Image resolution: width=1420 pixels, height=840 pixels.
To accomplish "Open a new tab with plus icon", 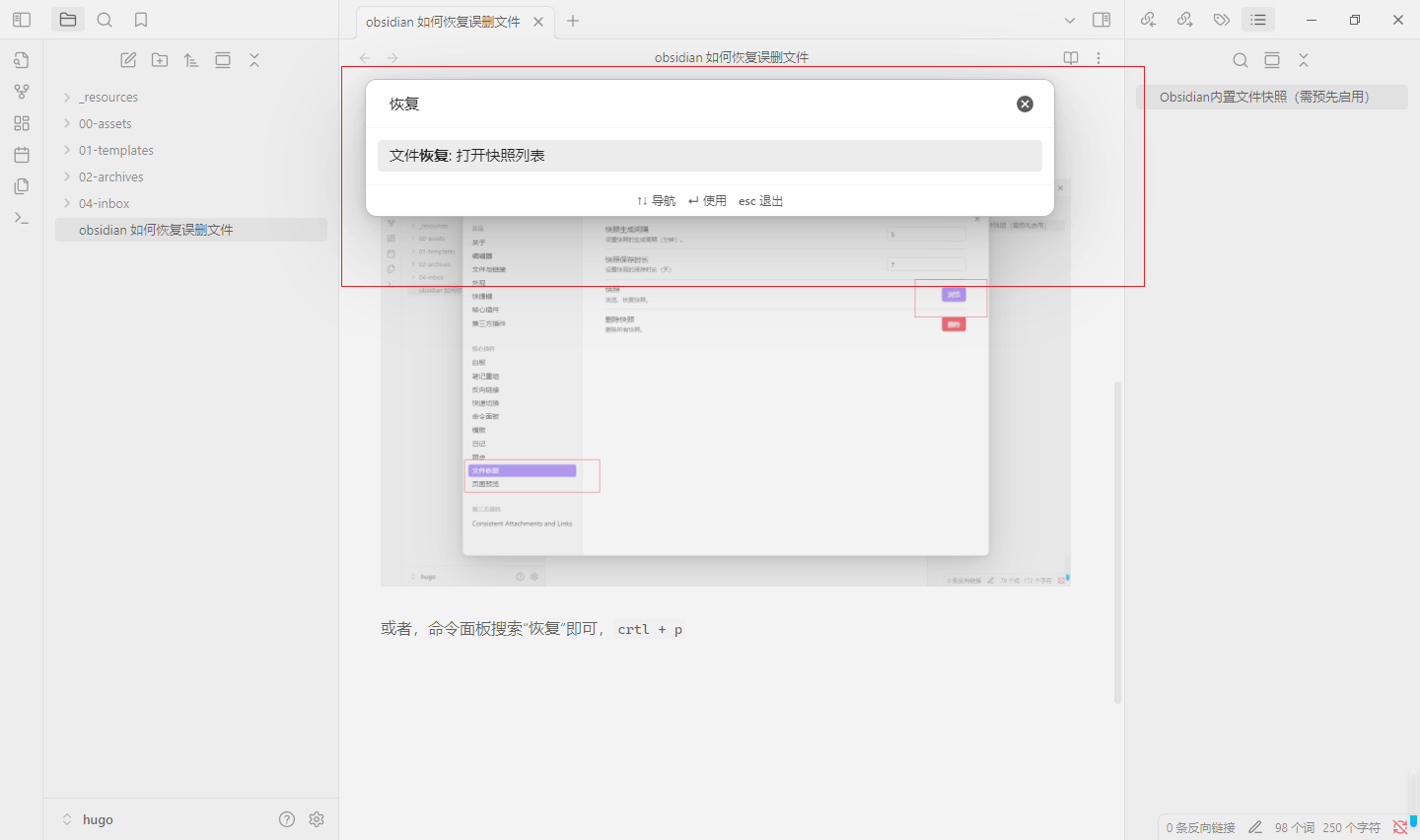I will click(573, 21).
